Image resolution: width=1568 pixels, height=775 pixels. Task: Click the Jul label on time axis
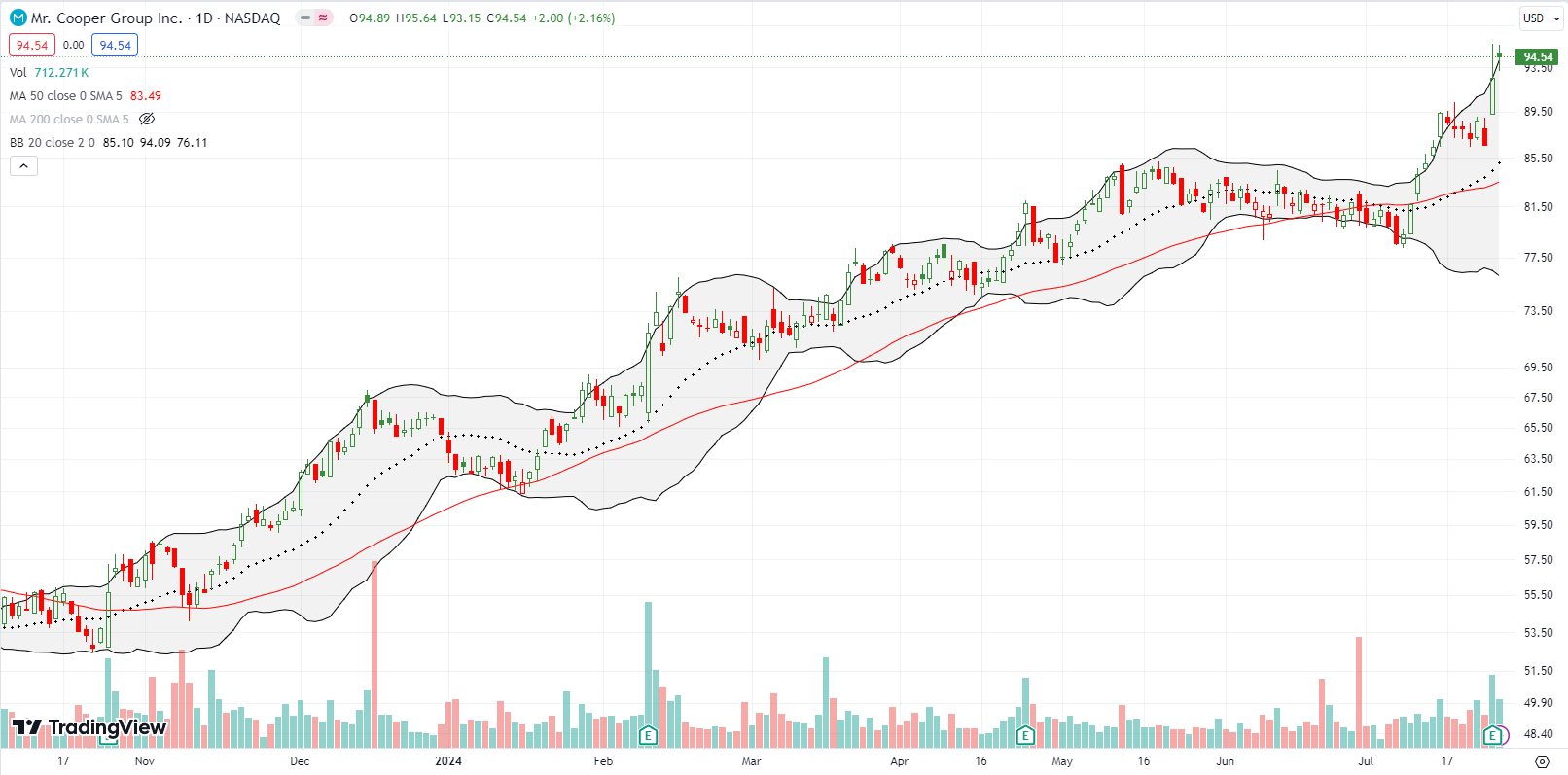pos(1366,760)
